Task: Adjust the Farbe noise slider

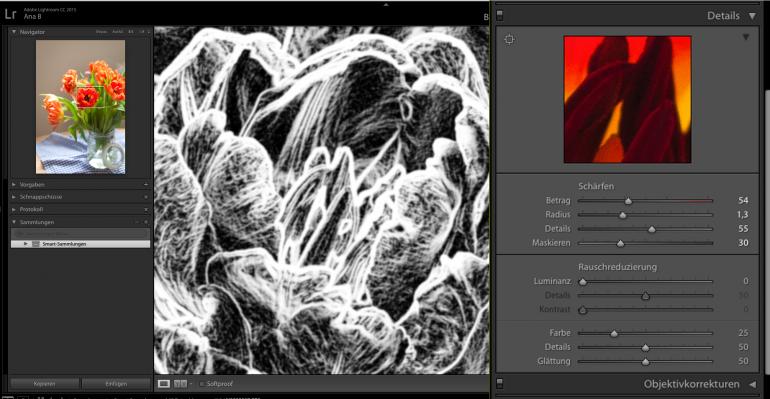Action: pos(614,334)
